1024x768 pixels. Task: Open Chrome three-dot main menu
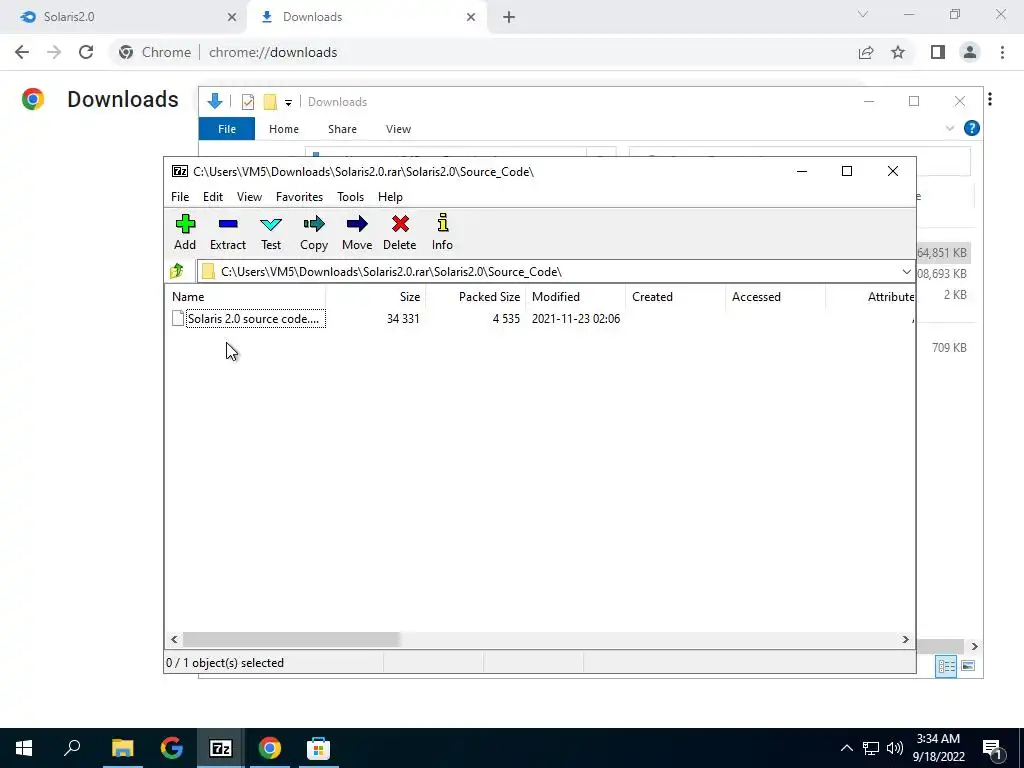pos(1002,52)
